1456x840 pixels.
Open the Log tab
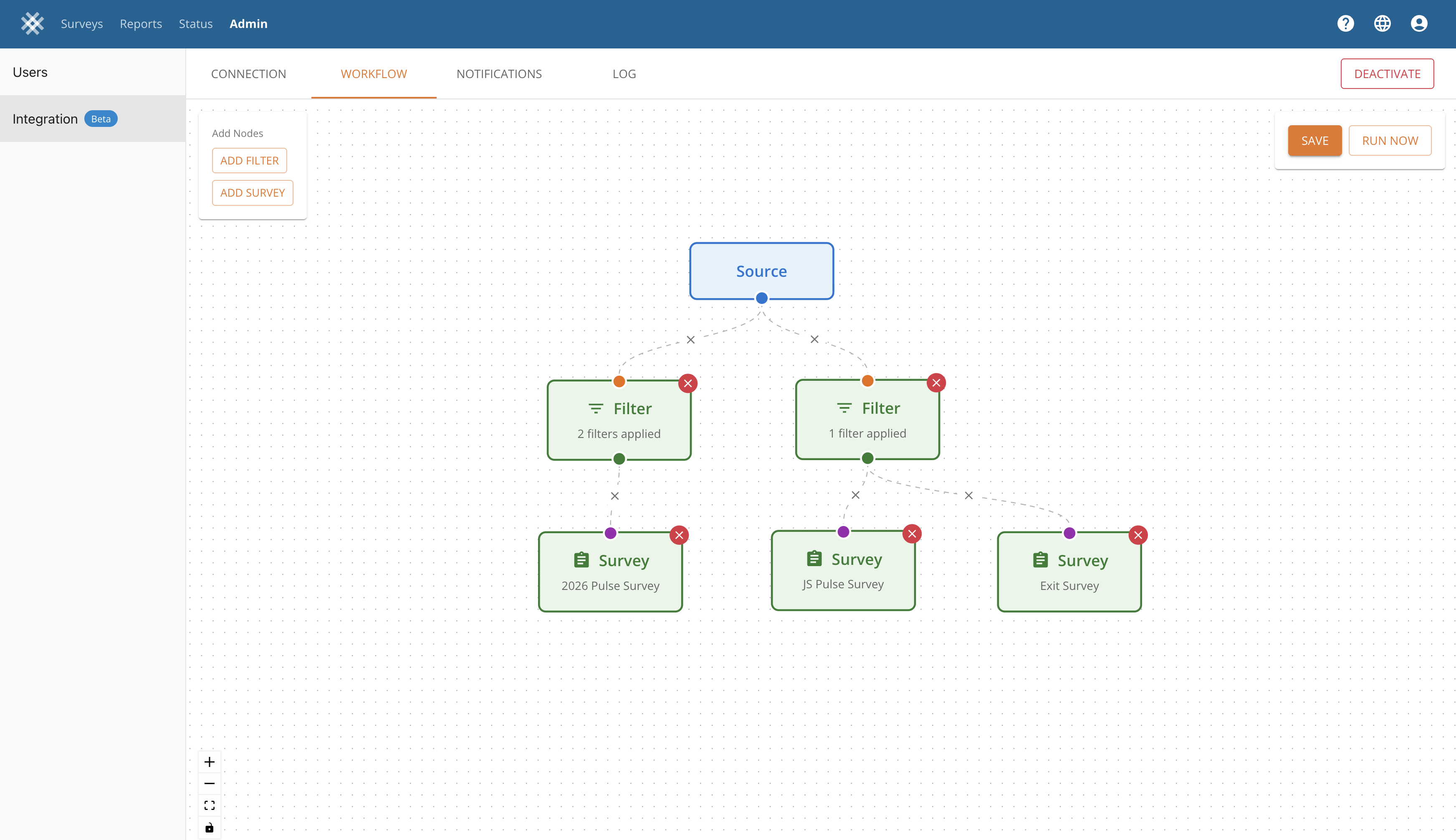(624, 74)
